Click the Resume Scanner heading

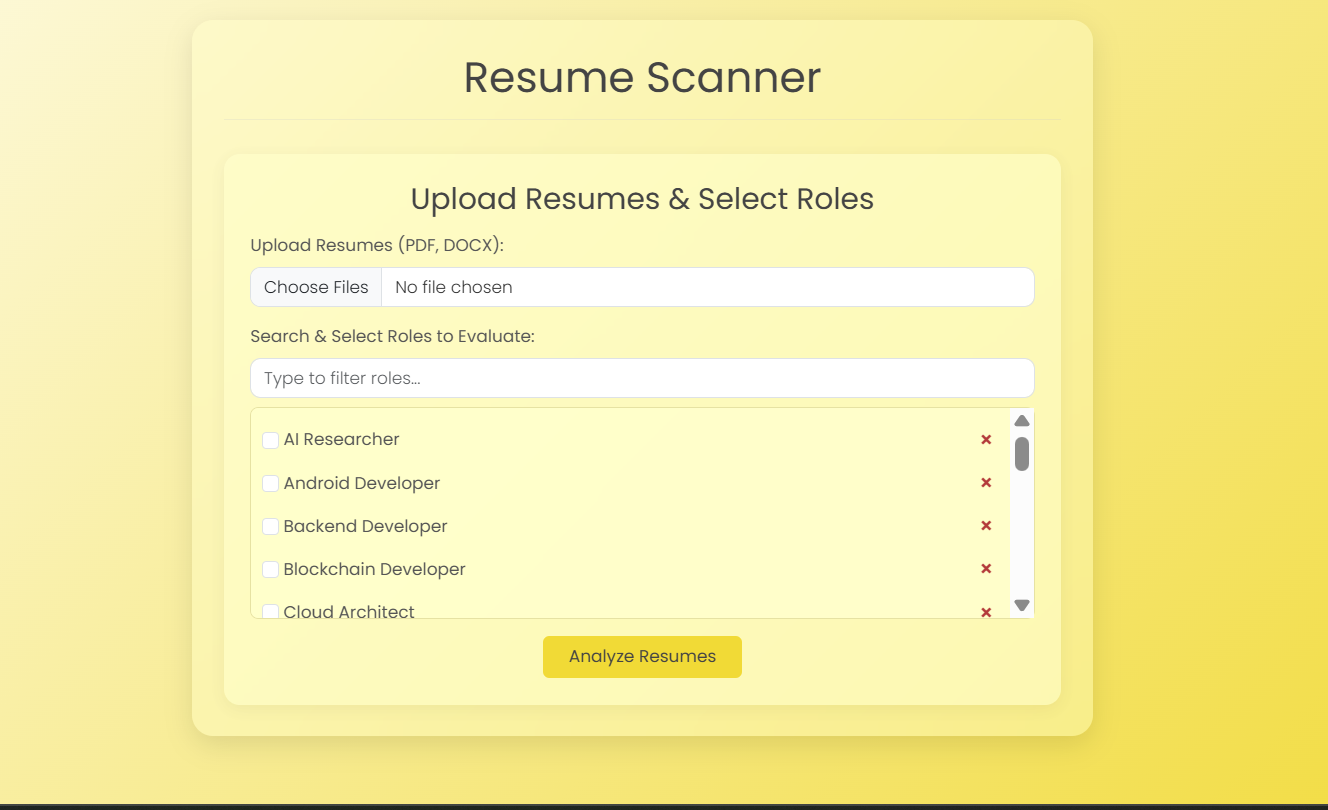[642, 78]
